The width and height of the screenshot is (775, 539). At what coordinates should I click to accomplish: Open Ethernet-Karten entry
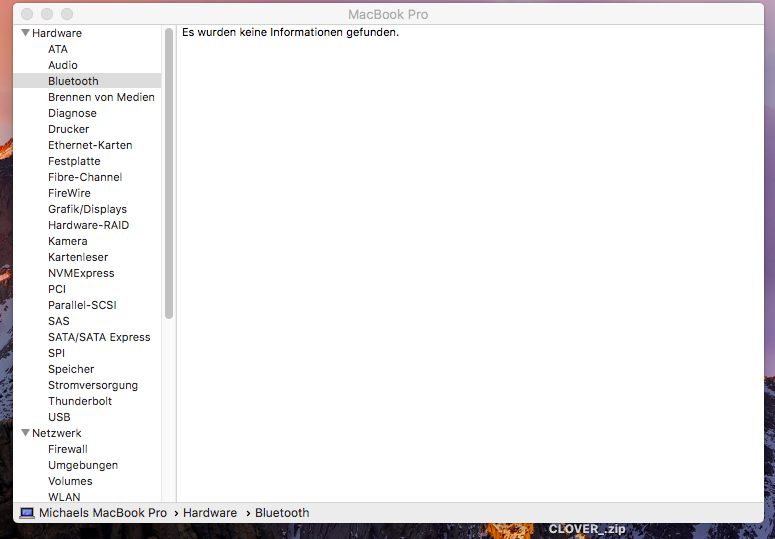90,145
